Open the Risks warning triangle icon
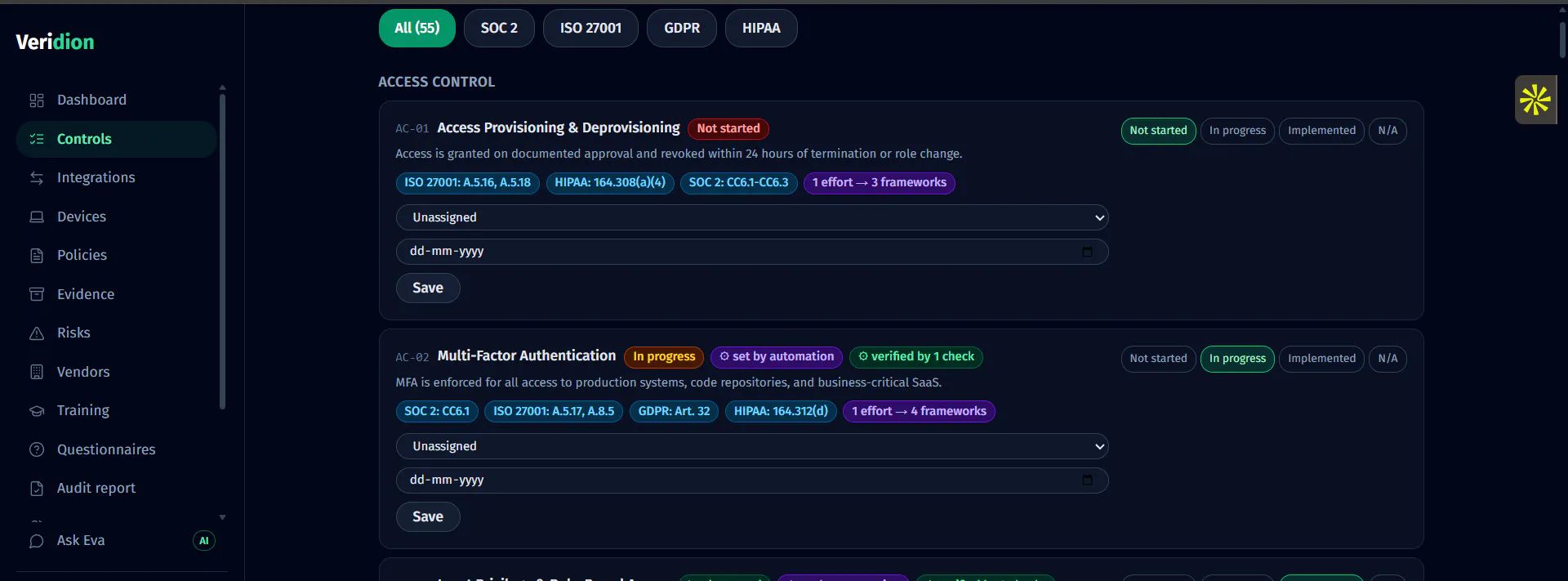Image resolution: width=1568 pixels, height=581 pixels. click(x=37, y=333)
